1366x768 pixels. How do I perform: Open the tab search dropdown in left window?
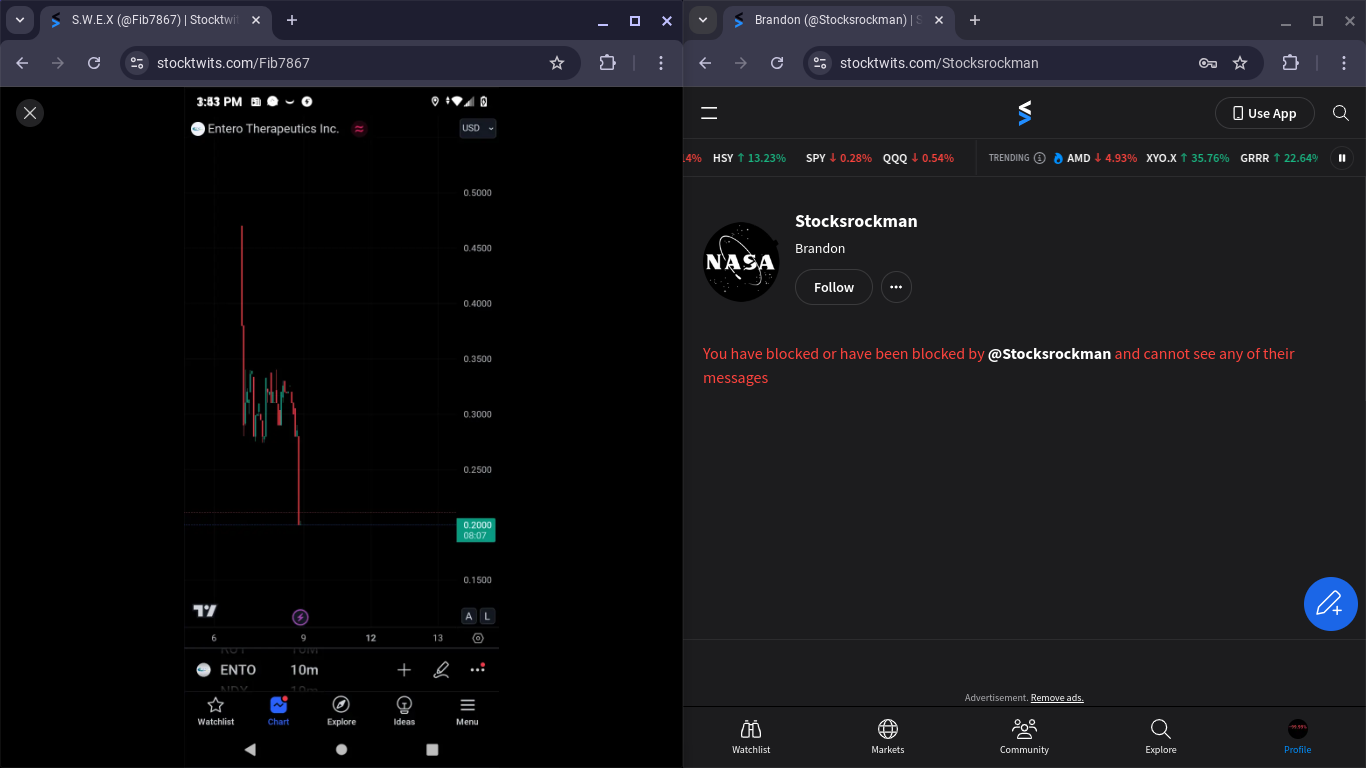pos(20,20)
